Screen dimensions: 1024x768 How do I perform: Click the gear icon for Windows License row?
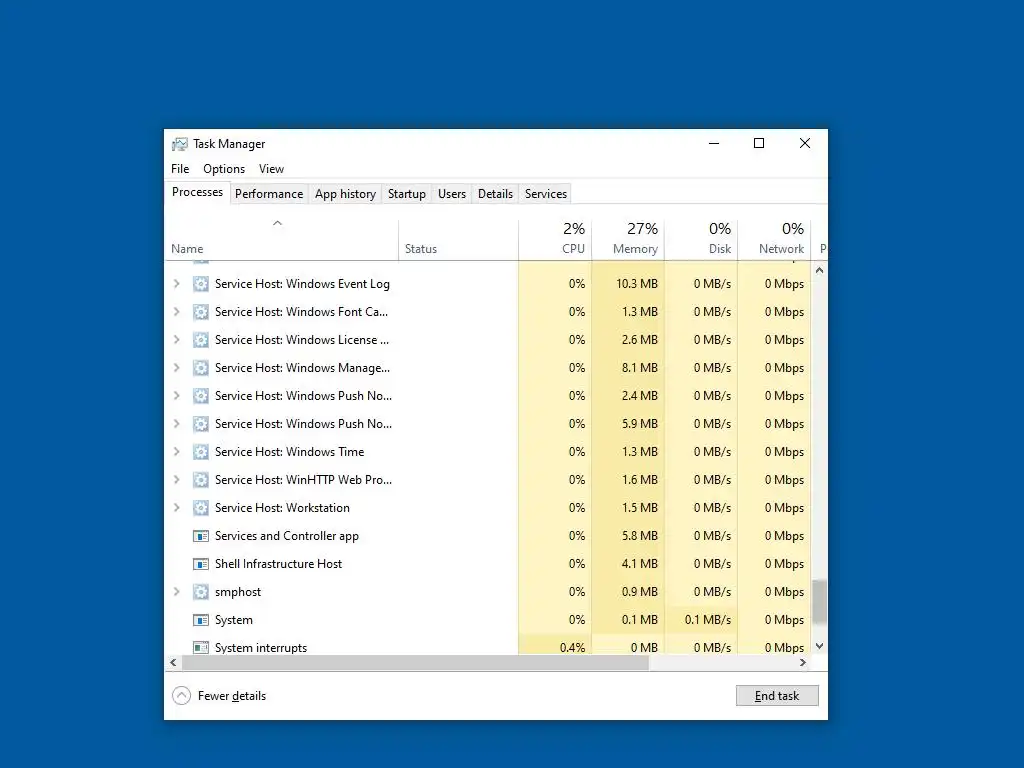tap(200, 340)
